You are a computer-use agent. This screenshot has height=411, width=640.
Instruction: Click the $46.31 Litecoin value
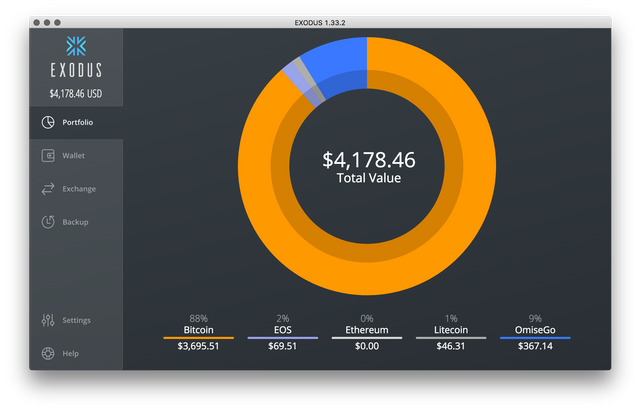tap(451, 346)
